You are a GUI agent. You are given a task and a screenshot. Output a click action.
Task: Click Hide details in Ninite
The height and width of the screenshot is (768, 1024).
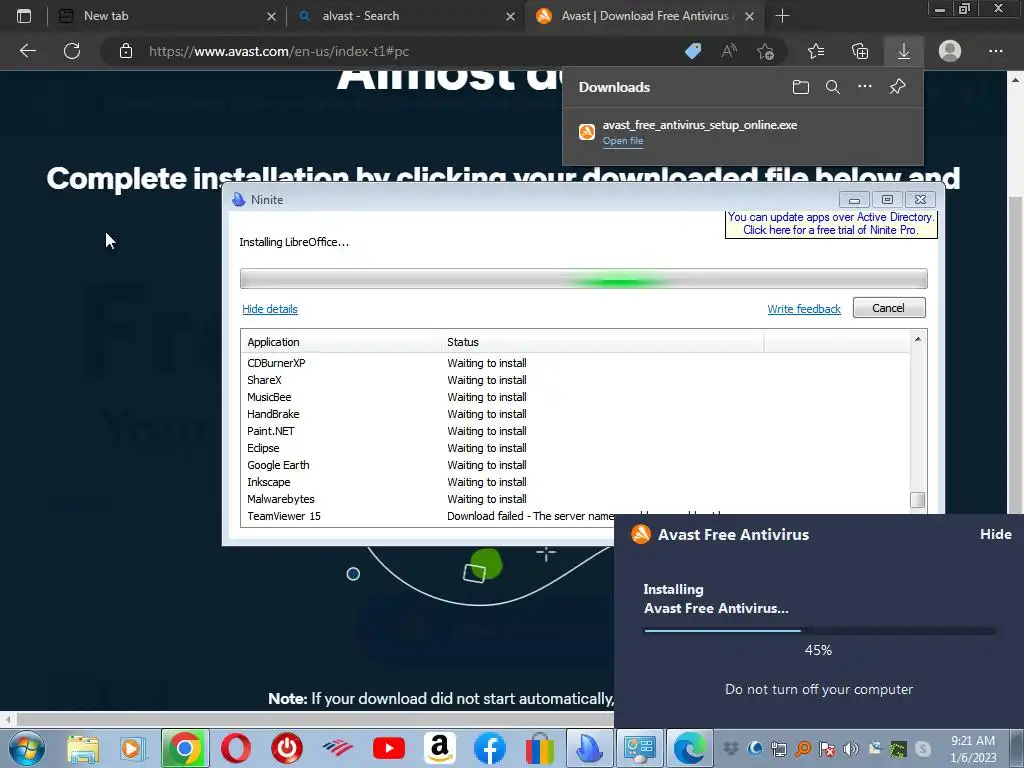coord(270,309)
